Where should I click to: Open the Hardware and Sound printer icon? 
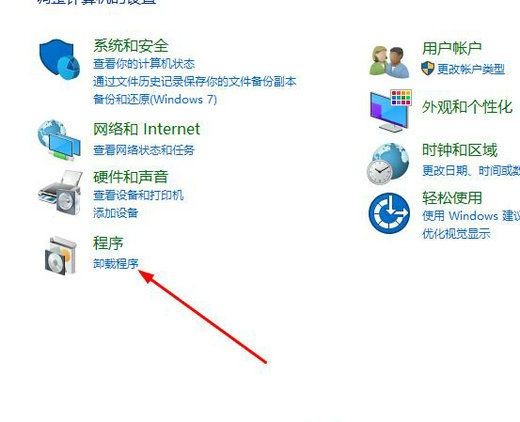click(x=60, y=192)
